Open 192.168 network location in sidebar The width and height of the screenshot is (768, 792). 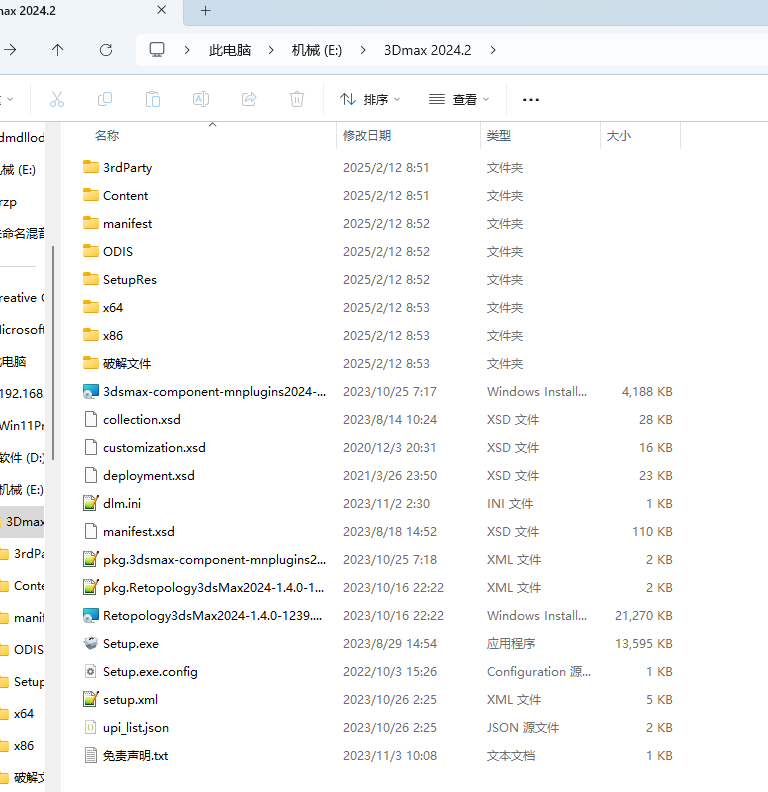pyautogui.click(x=22, y=393)
